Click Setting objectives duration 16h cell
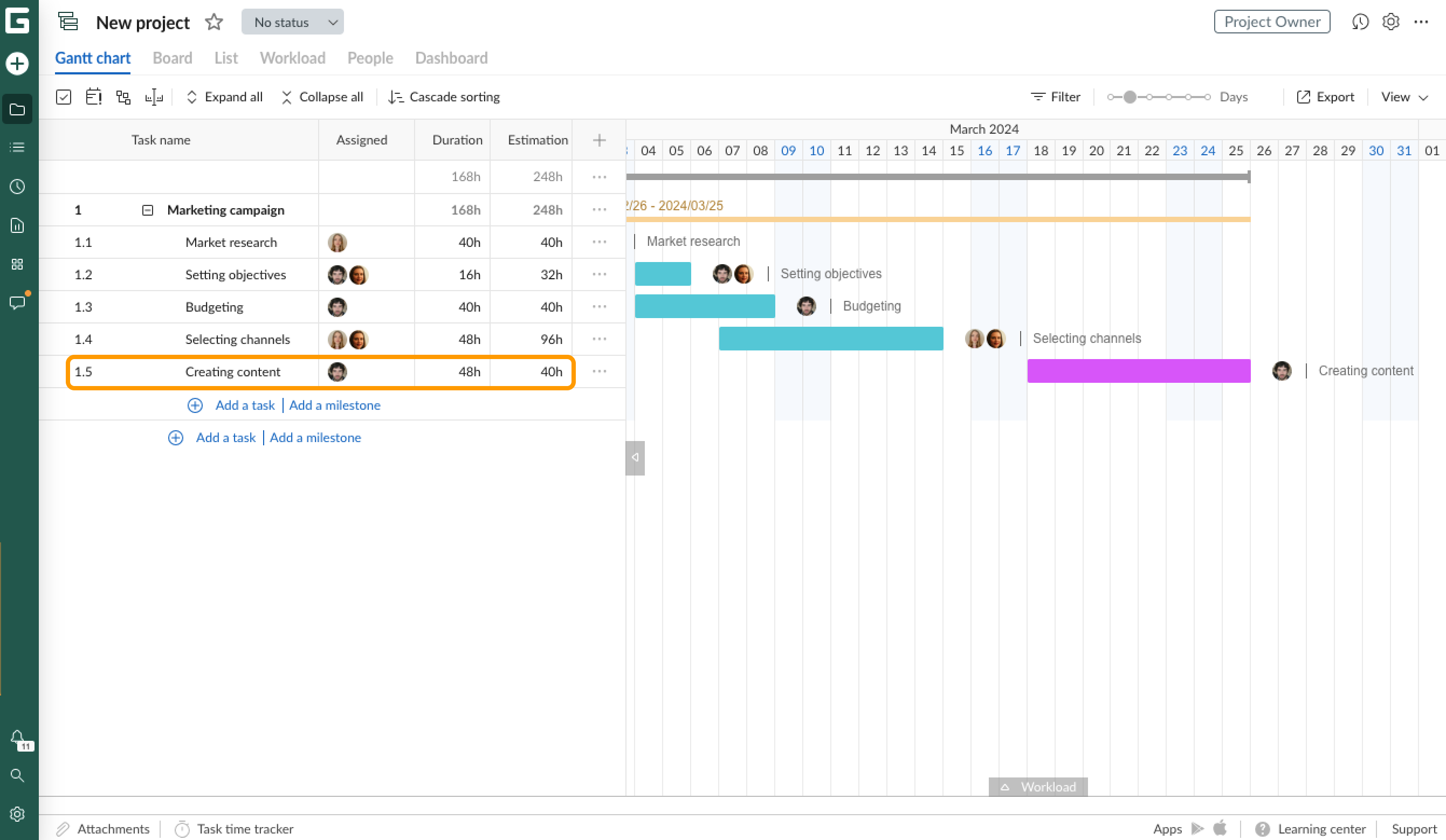This screenshot has height=840, width=1446. click(453, 274)
